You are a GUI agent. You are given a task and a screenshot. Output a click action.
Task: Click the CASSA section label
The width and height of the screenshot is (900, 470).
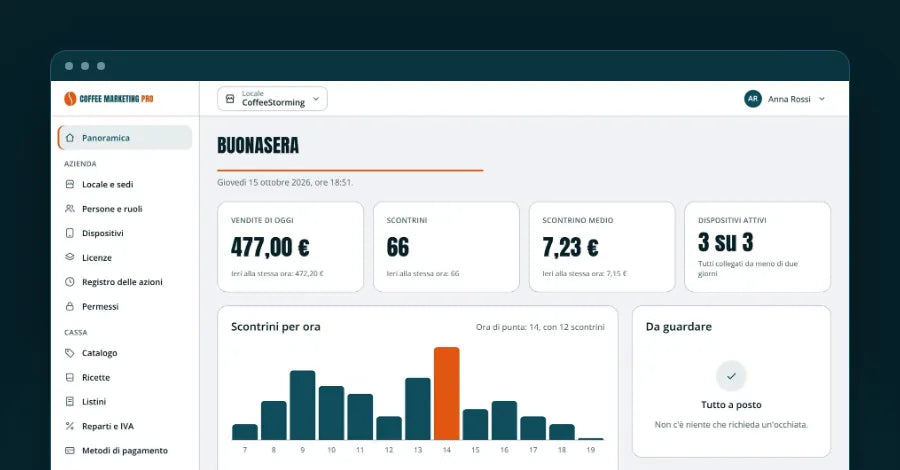(76, 332)
